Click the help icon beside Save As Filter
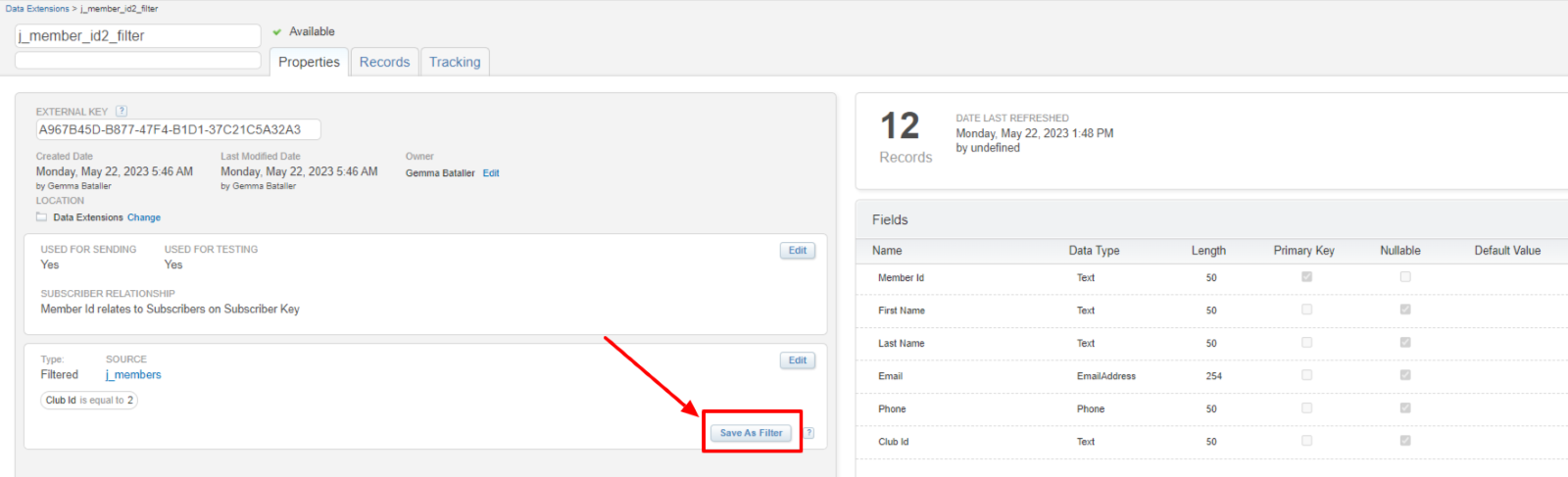This screenshot has width=1568, height=477. coord(809,433)
